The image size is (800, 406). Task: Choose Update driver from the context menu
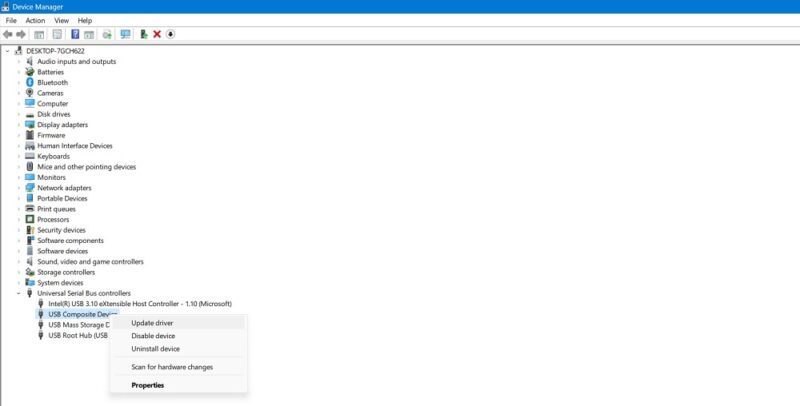(178, 323)
